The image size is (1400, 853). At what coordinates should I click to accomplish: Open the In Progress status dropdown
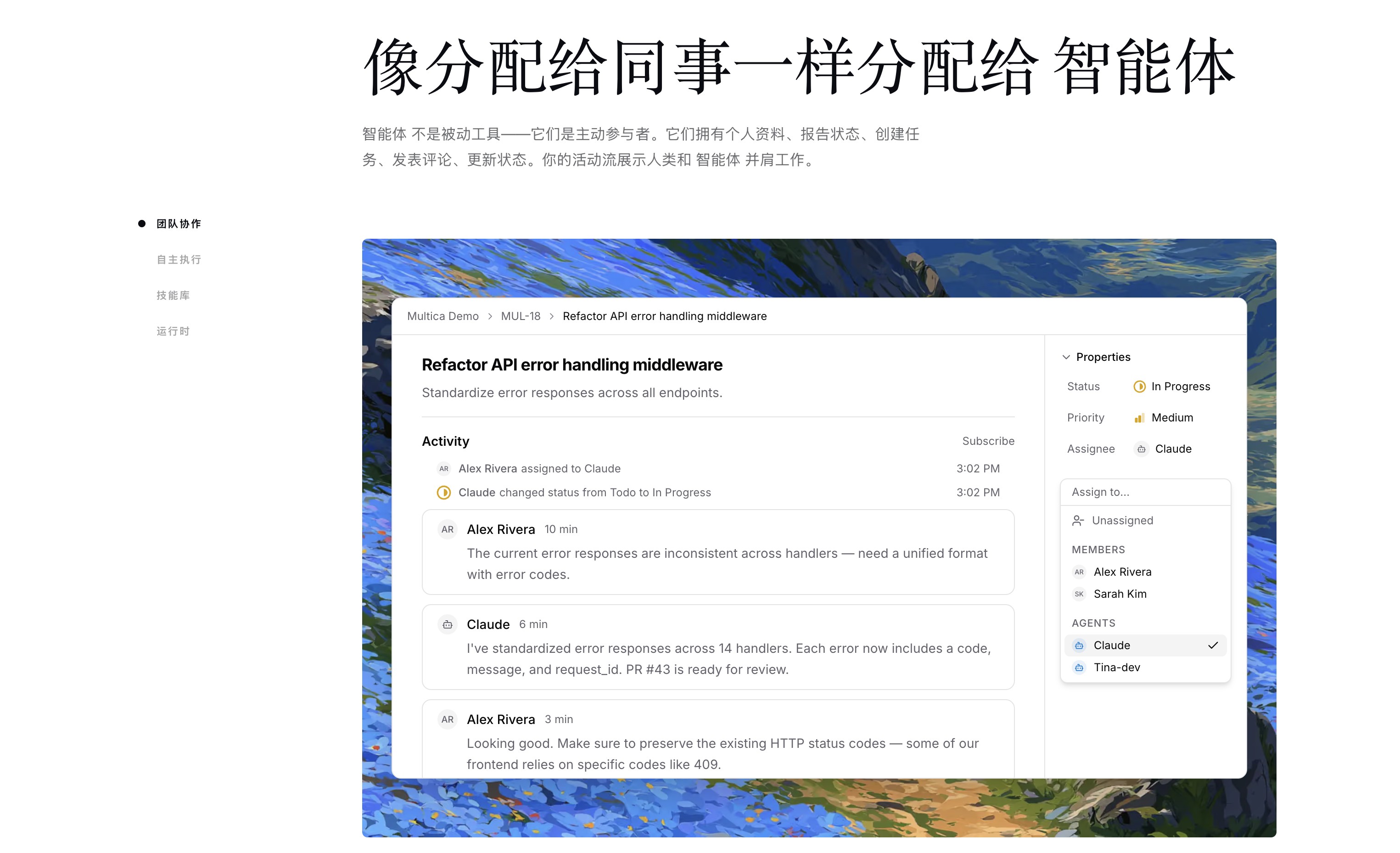point(1171,387)
